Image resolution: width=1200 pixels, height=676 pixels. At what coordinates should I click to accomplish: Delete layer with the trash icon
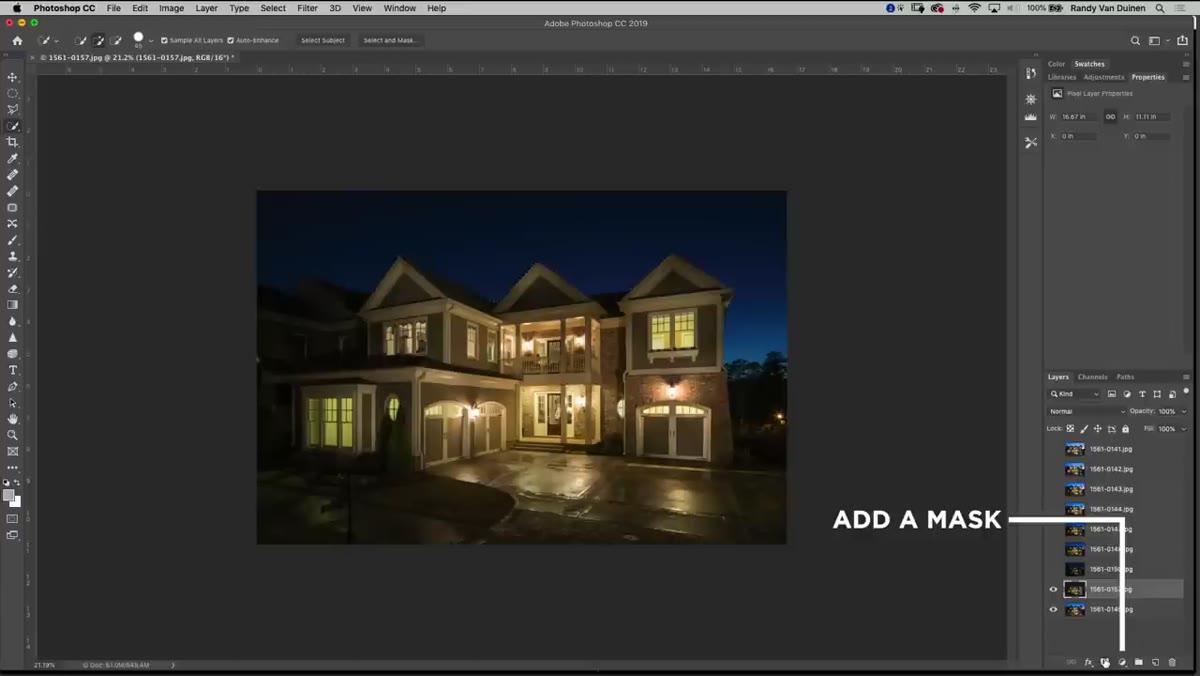(1172, 662)
